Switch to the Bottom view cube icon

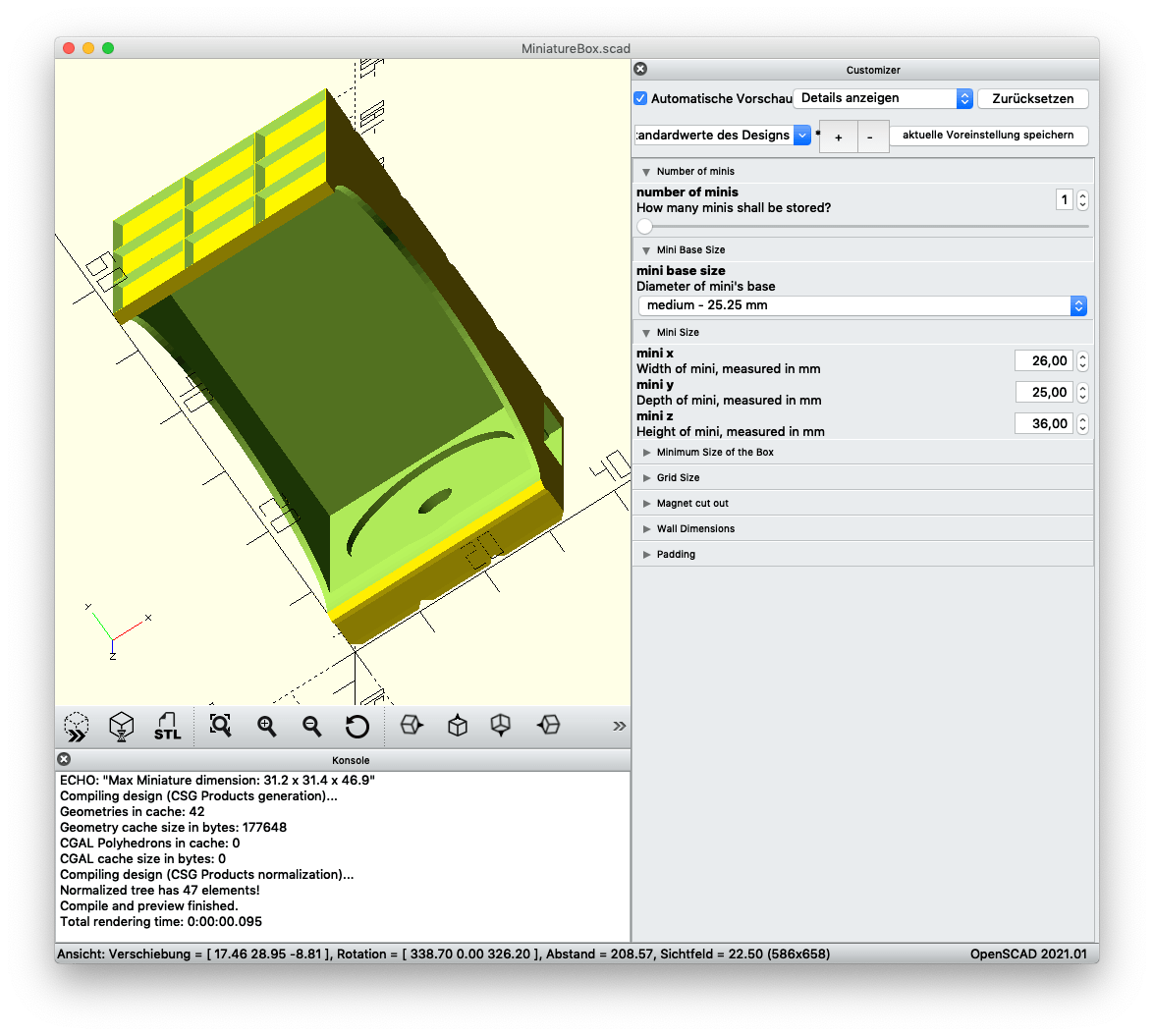coord(501,725)
